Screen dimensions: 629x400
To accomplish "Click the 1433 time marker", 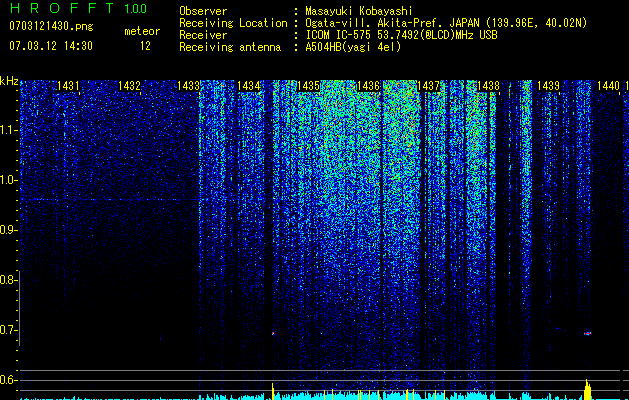I will tap(189, 86).
